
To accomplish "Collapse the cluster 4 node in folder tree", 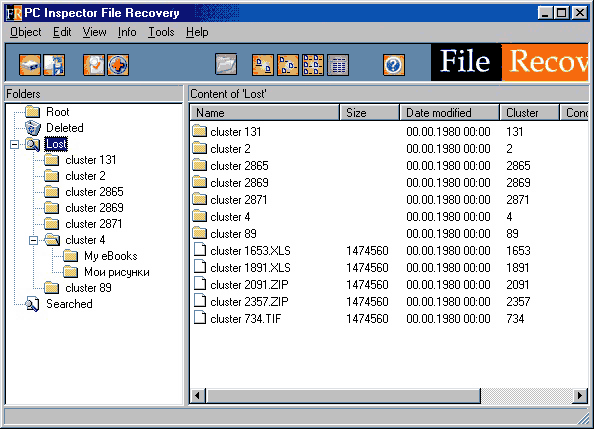I will 33,240.
